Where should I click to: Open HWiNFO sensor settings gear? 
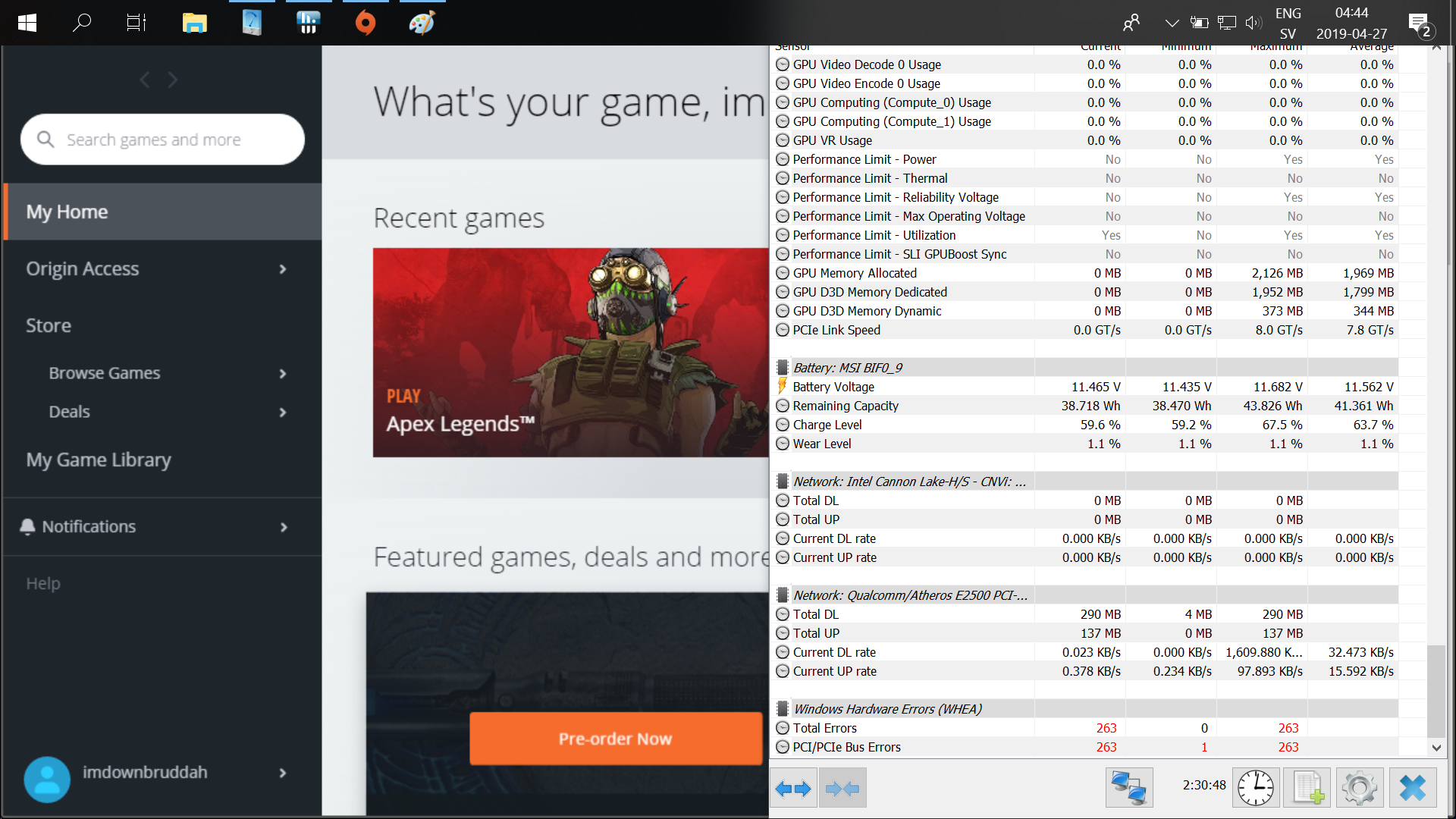1359,788
